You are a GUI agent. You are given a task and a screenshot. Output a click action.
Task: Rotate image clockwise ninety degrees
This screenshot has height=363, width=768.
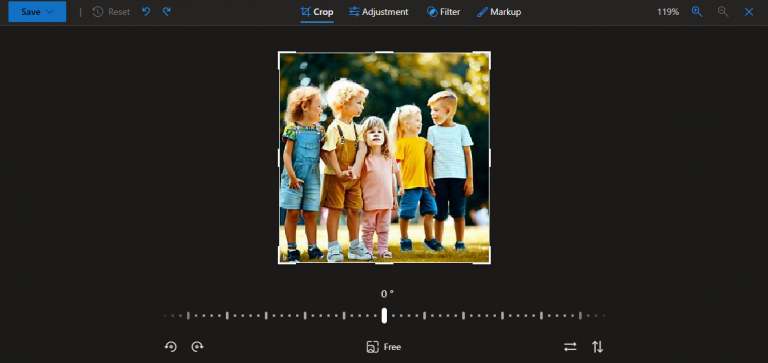click(x=197, y=347)
